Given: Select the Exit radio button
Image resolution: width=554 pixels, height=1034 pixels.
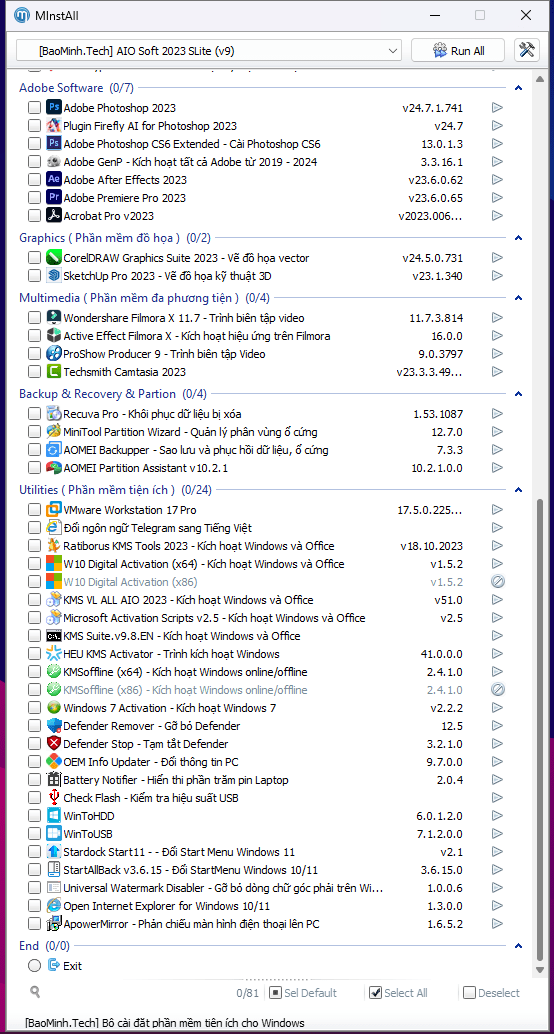Looking at the screenshot, I should point(34,965).
